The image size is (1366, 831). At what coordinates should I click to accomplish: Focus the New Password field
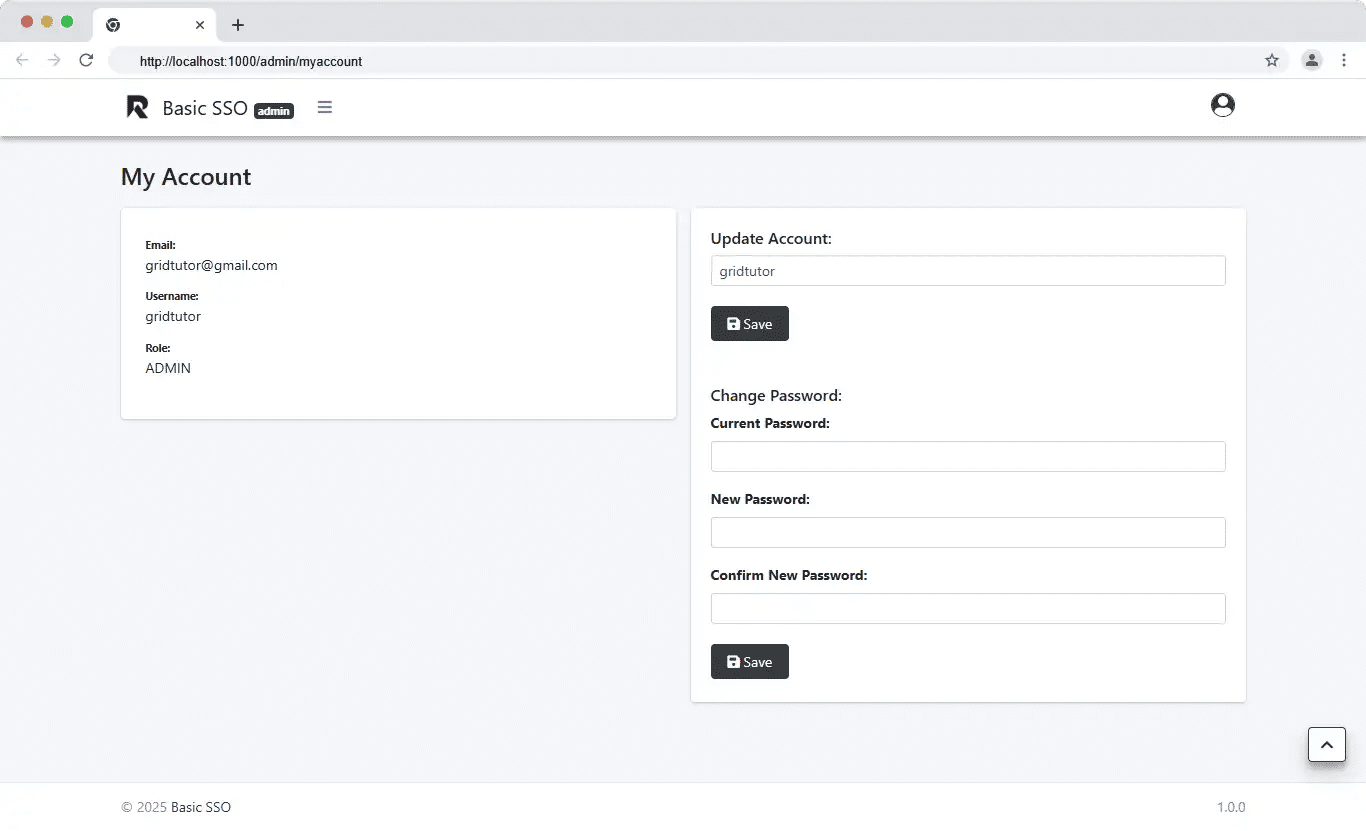(967, 533)
